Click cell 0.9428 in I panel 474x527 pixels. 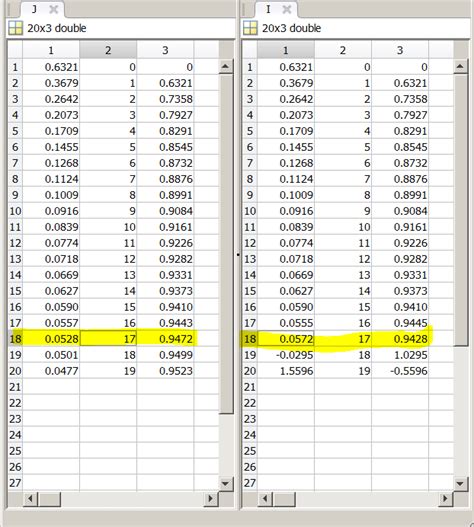[x=400, y=339]
